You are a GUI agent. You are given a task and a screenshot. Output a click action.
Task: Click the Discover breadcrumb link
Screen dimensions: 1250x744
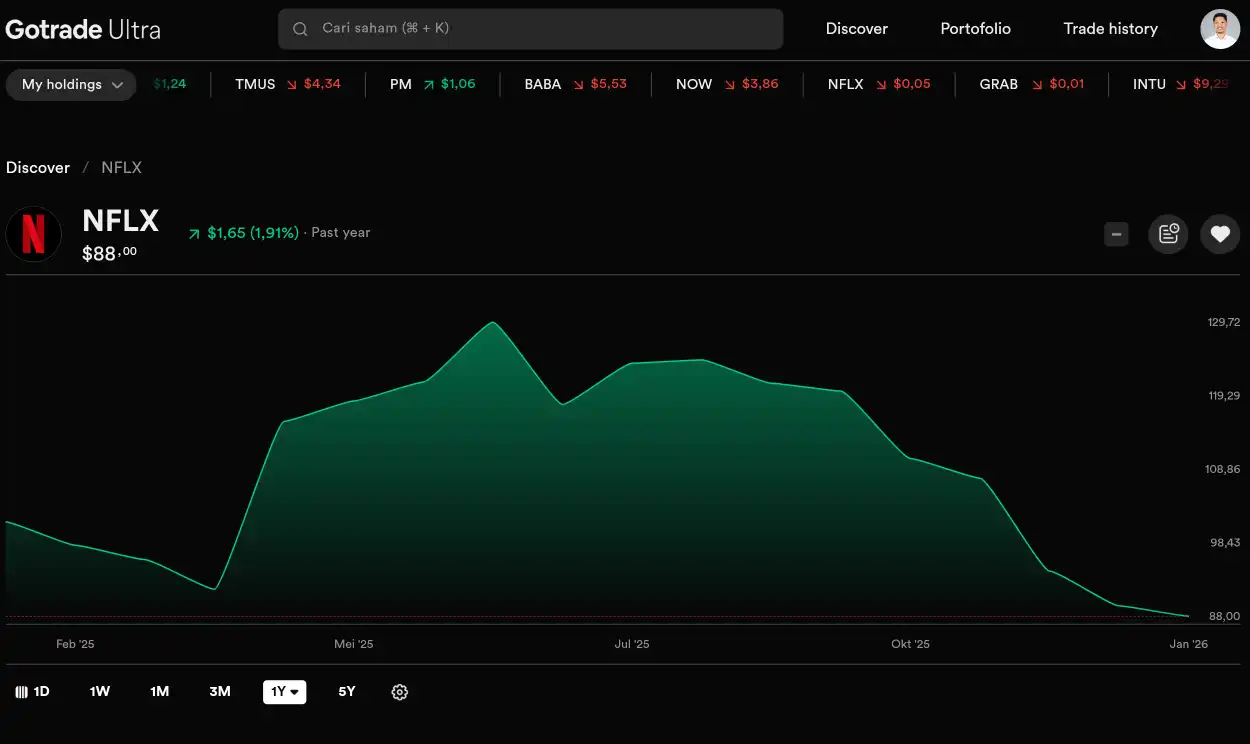tap(38, 168)
